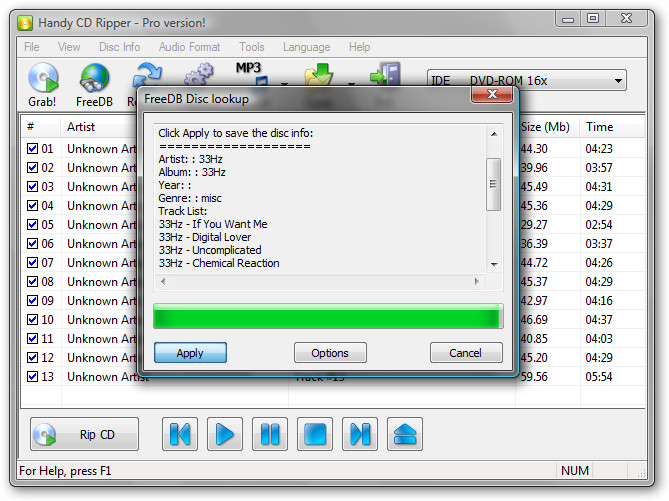
Task: Click the time value 05:54 for track 13
Action: click(x=599, y=376)
